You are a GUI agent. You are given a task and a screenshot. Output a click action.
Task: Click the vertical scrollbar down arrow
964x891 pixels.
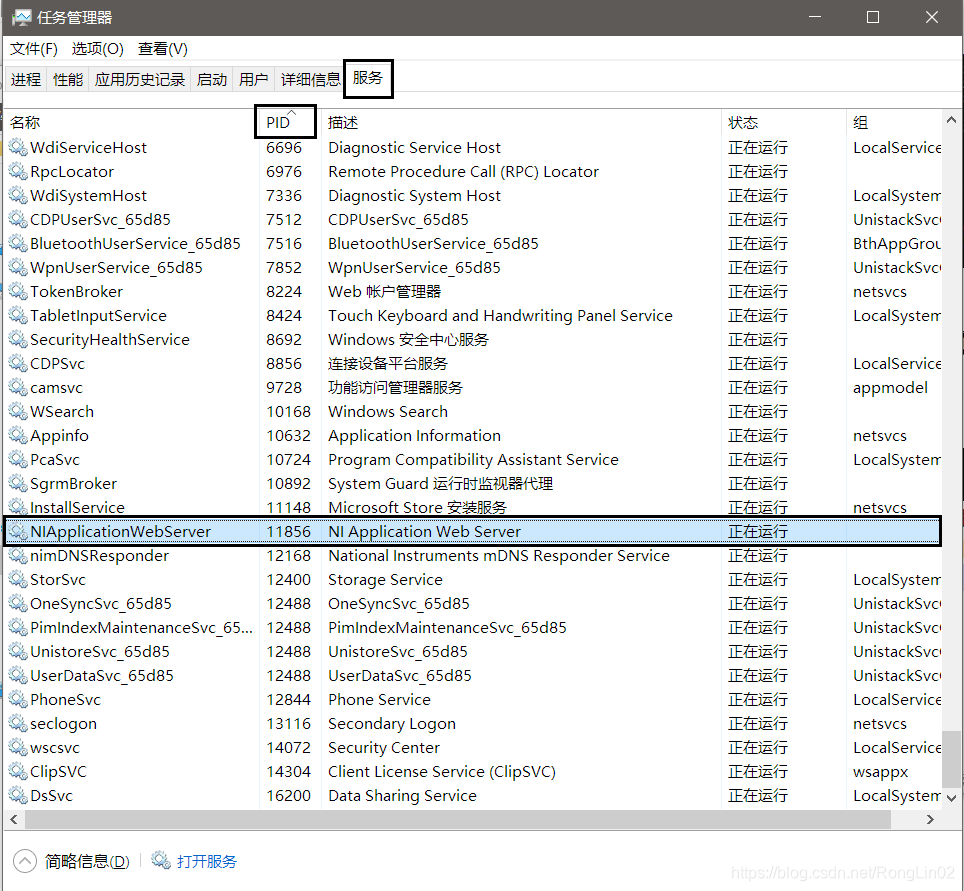click(x=951, y=798)
